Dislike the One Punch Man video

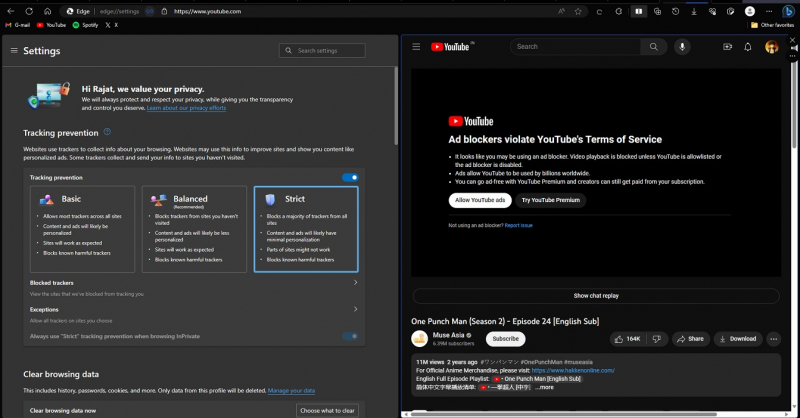[657, 339]
